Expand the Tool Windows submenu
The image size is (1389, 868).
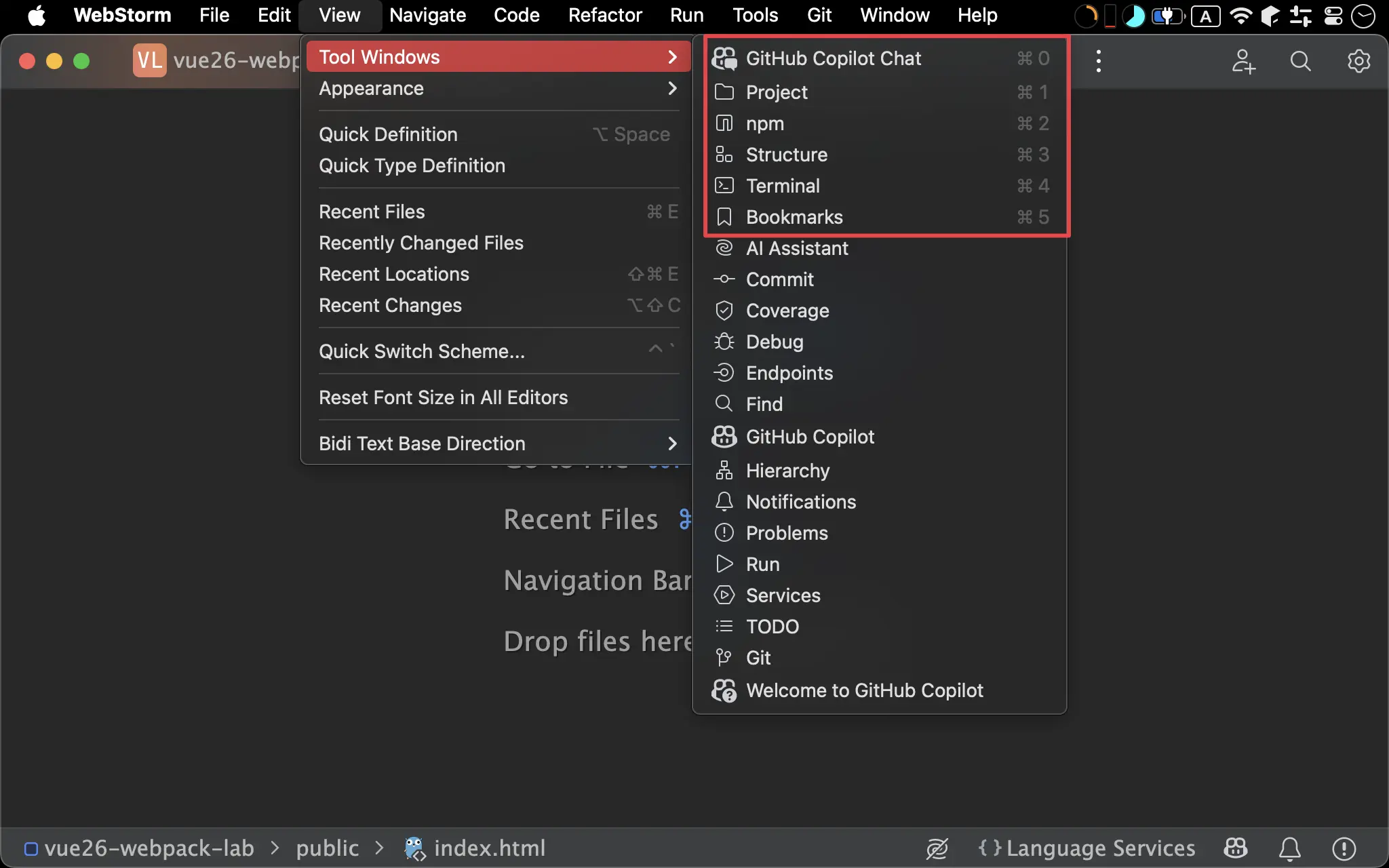(498, 57)
